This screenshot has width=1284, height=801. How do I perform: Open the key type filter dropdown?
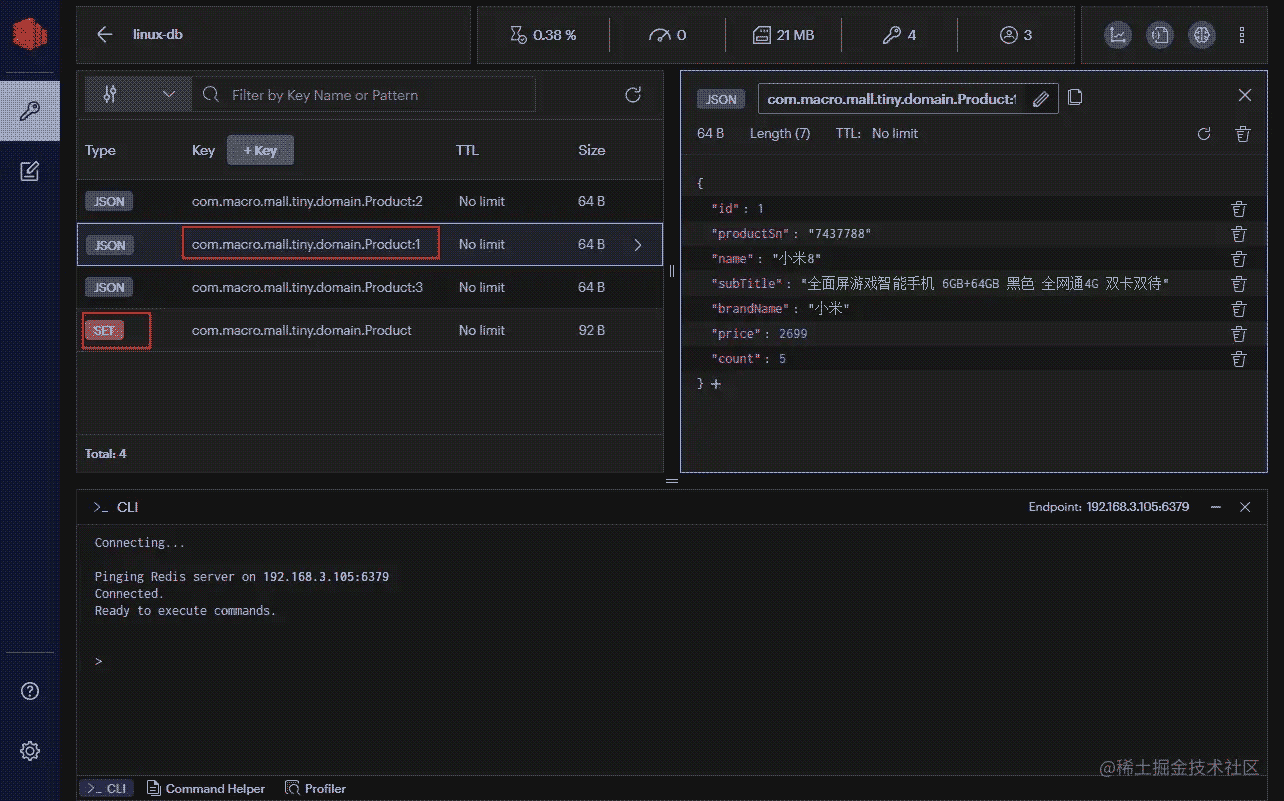click(x=137, y=95)
